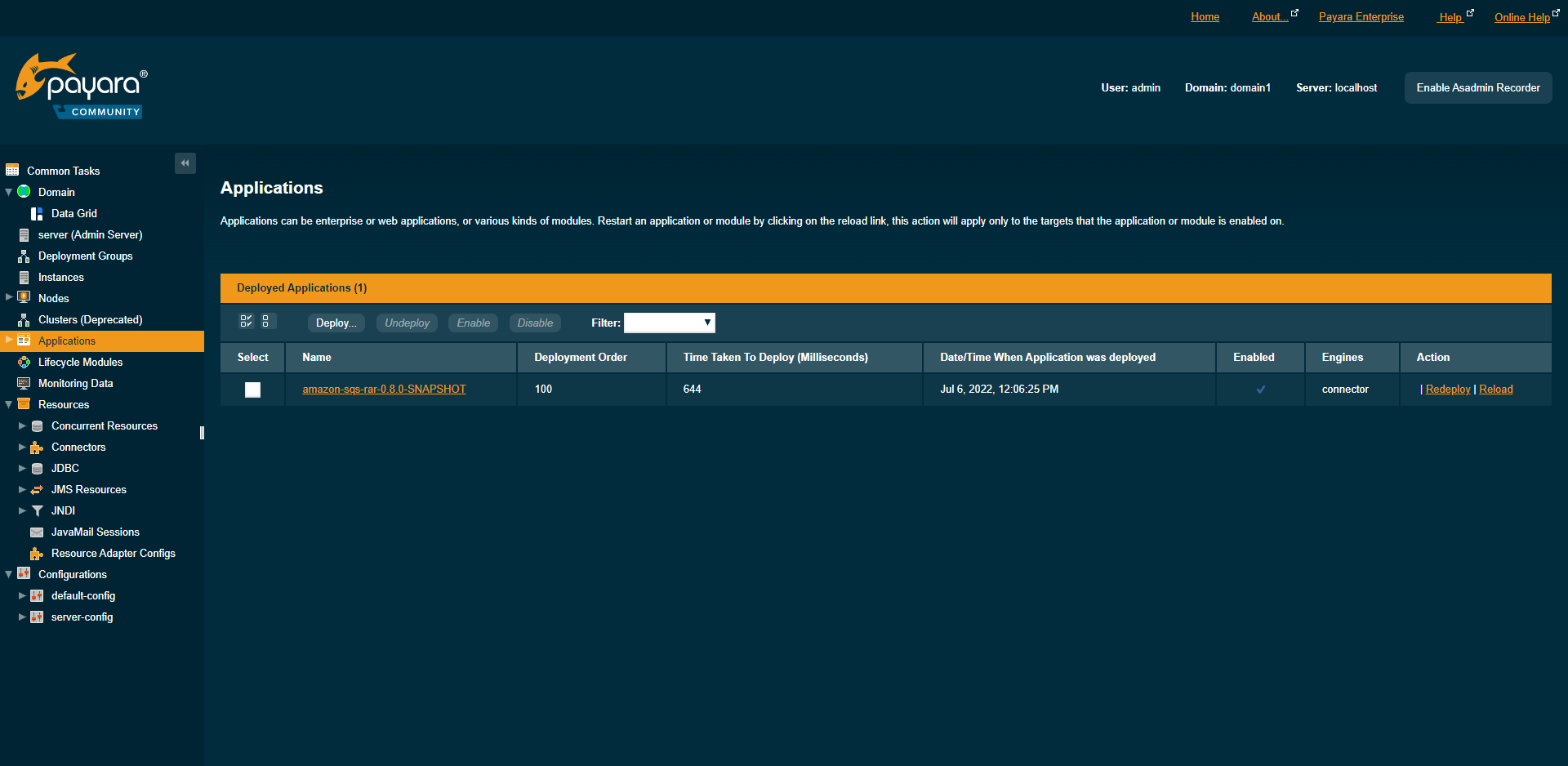The height and width of the screenshot is (766, 1568).
Task: Expand the Nodes tree item
Action: [7, 298]
